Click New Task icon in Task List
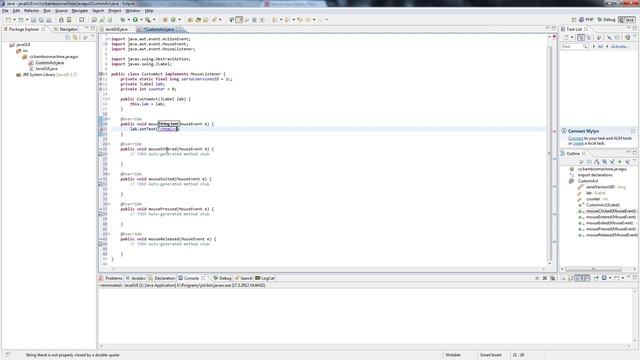 pyautogui.click(x=566, y=37)
